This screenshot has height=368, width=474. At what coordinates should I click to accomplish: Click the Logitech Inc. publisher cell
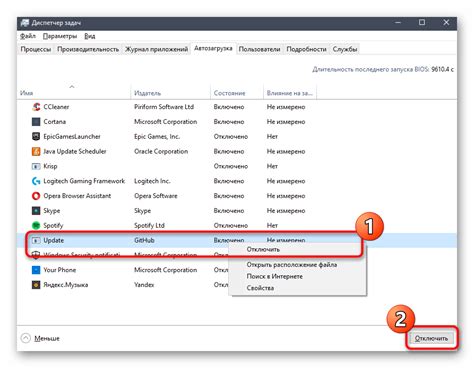coord(152,181)
